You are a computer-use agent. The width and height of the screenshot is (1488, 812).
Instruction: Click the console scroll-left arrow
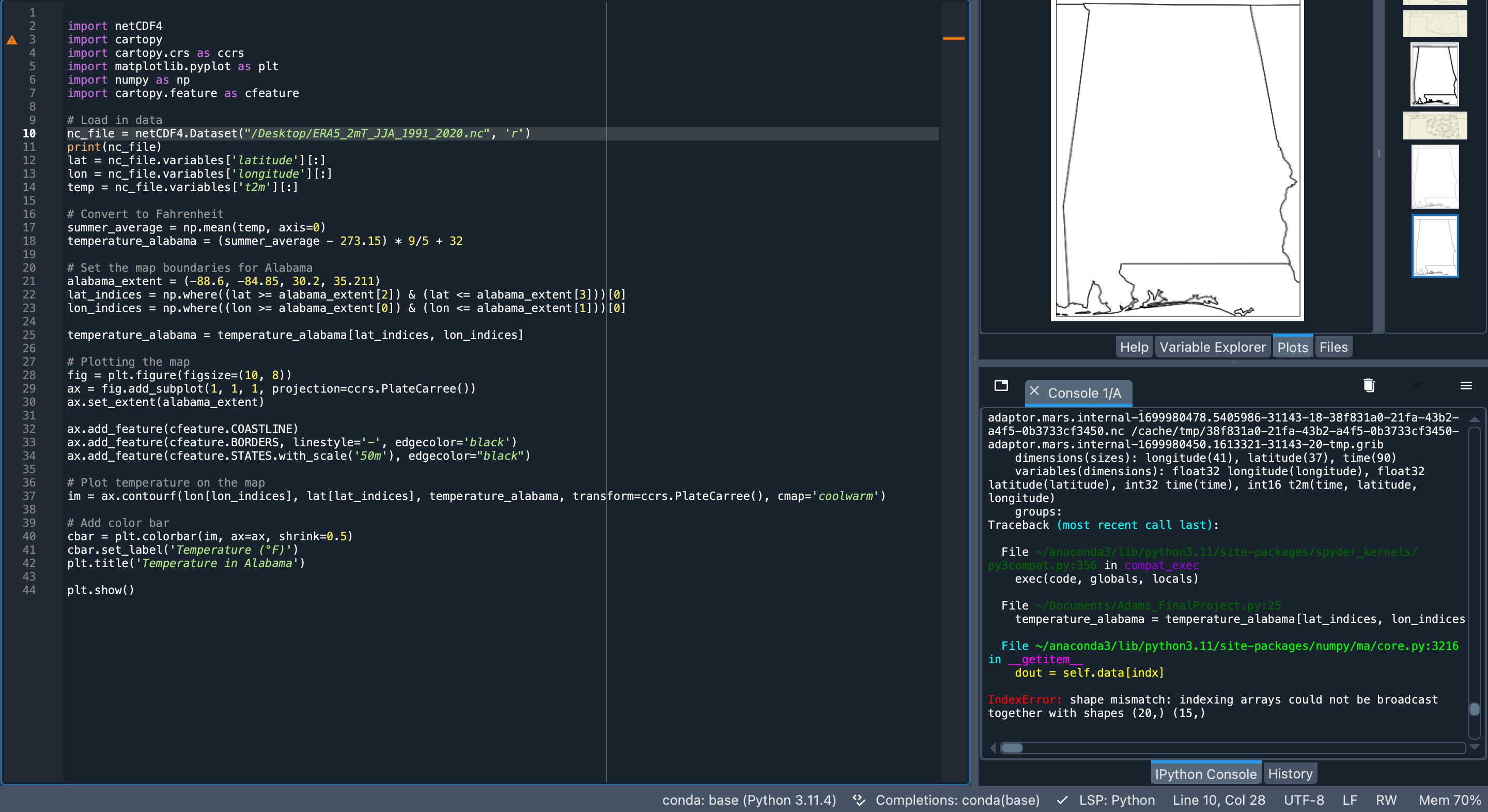click(993, 748)
